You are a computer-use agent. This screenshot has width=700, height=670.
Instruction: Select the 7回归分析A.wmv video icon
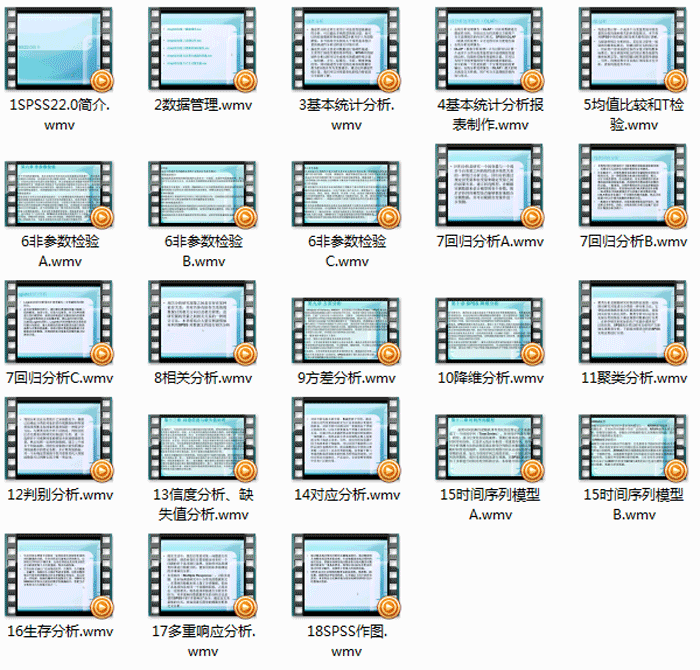[490, 186]
